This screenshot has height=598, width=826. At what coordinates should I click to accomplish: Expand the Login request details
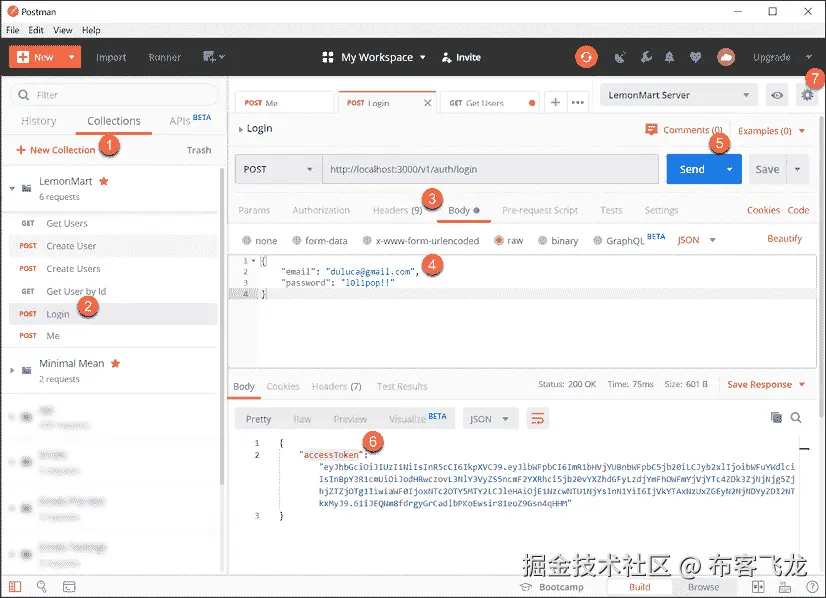coord(241,129)
